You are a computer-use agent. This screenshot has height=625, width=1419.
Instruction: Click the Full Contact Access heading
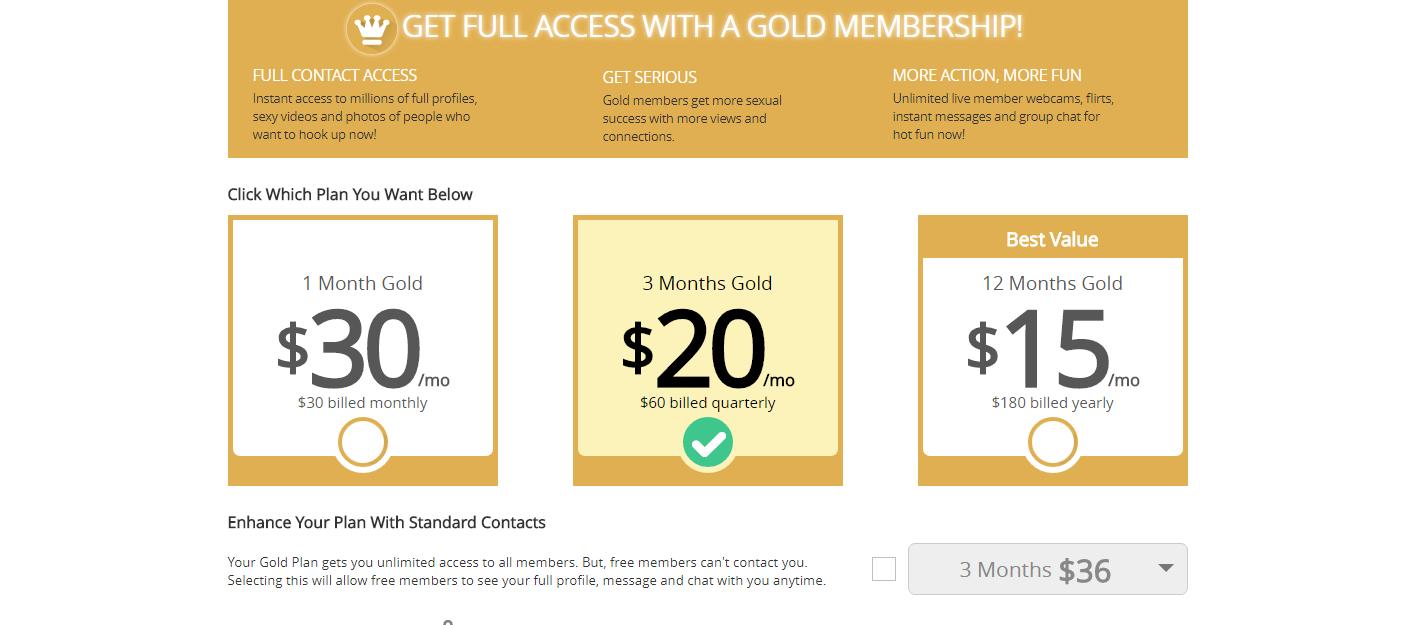coord(335,75)
